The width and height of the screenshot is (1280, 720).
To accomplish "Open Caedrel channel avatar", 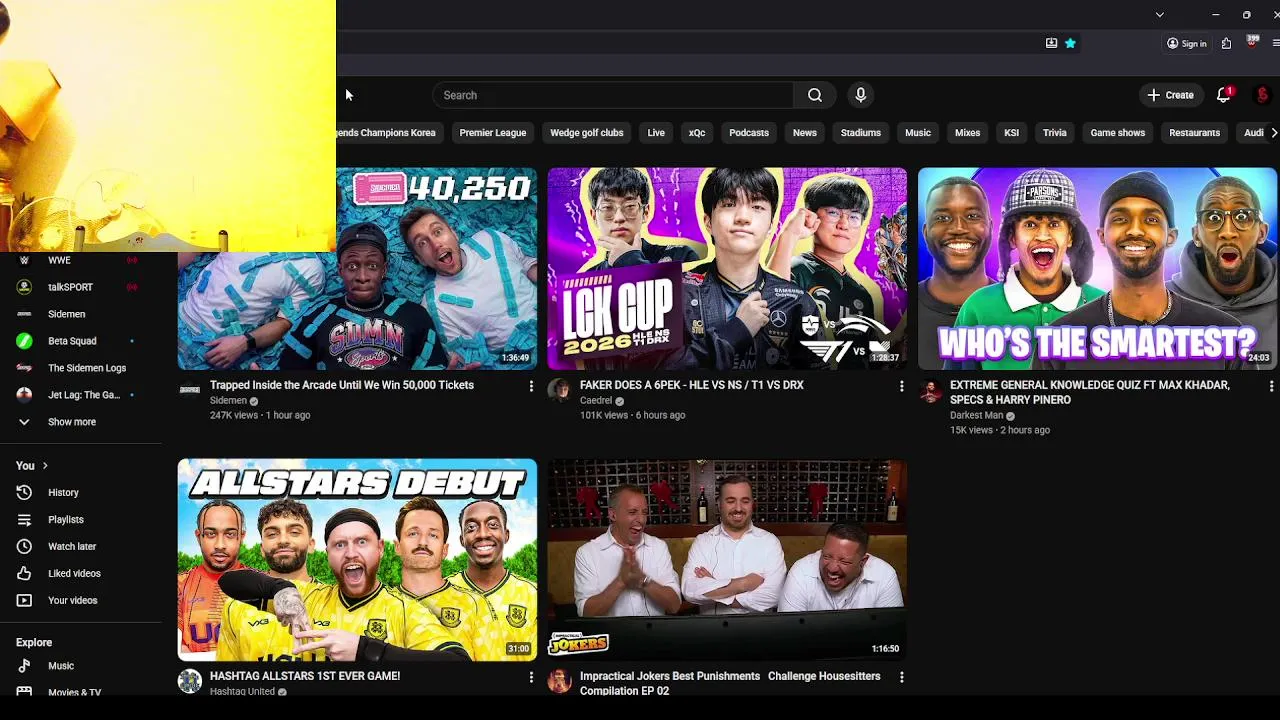I will [x=560, y=390].
